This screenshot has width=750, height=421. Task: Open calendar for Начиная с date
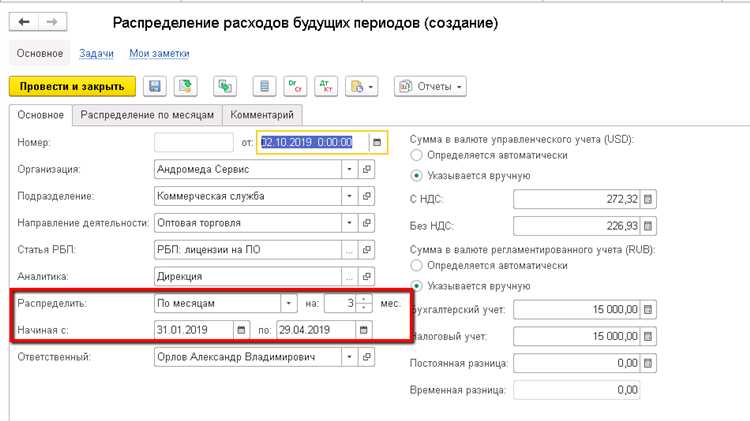242,330
